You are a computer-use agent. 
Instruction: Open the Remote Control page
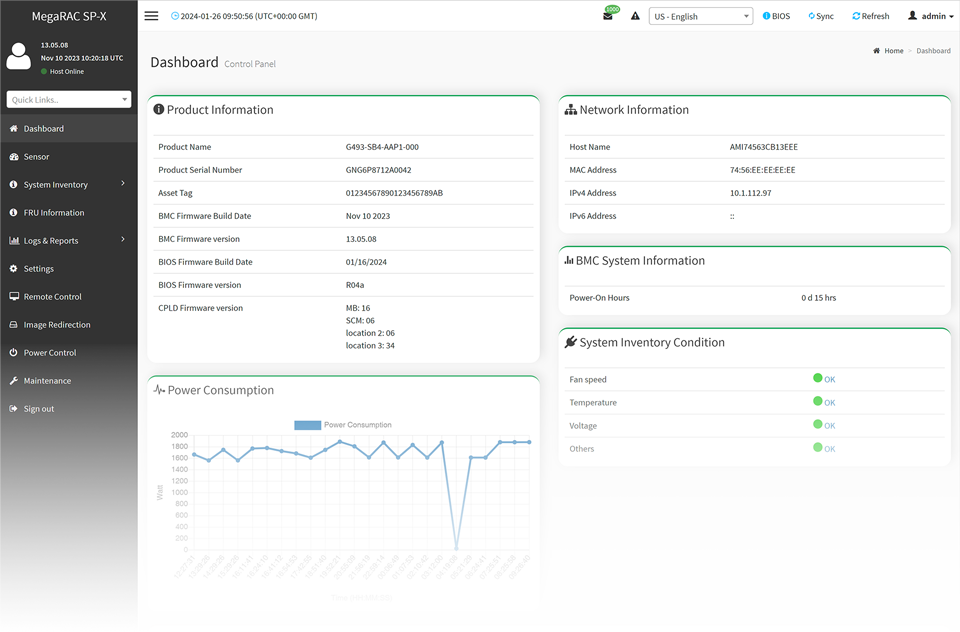(x=52, y=297)
